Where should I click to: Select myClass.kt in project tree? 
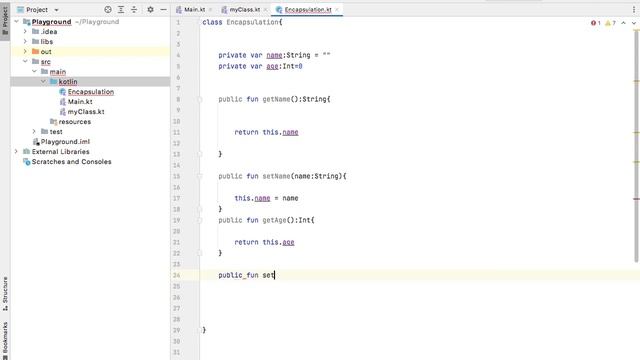pos(86,111)
